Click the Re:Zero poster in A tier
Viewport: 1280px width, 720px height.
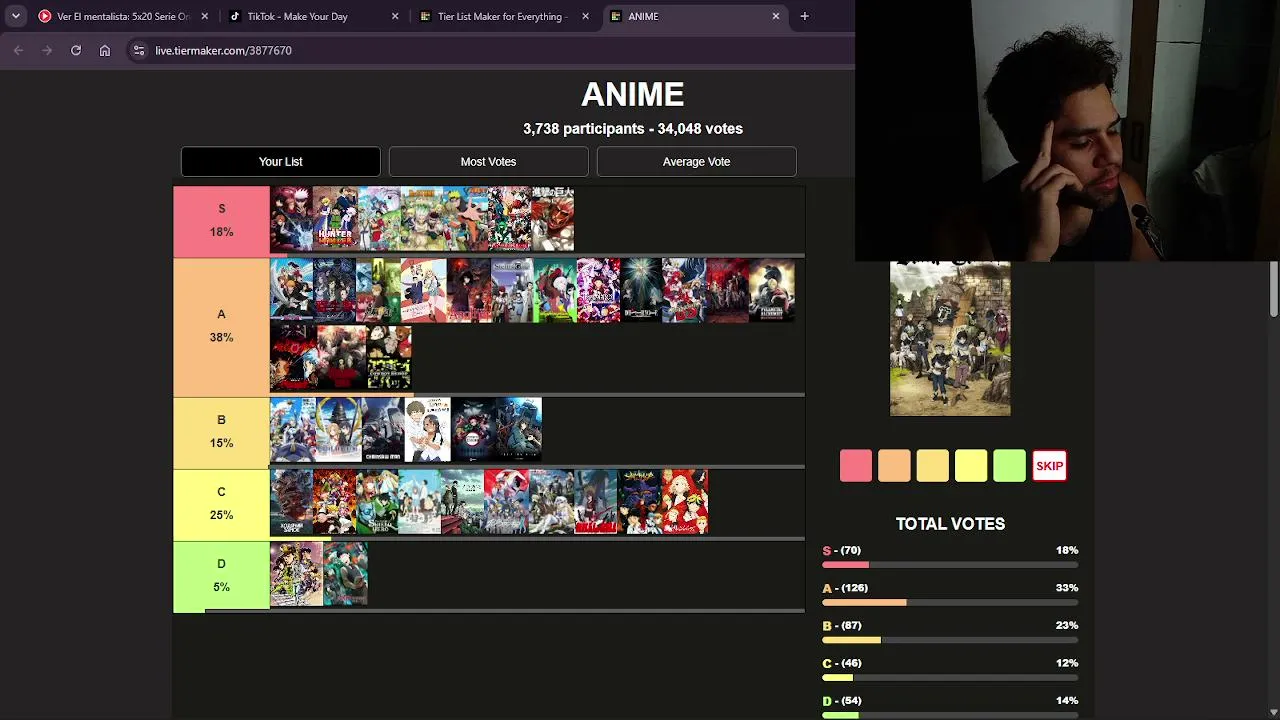click(x=597, y=291)
